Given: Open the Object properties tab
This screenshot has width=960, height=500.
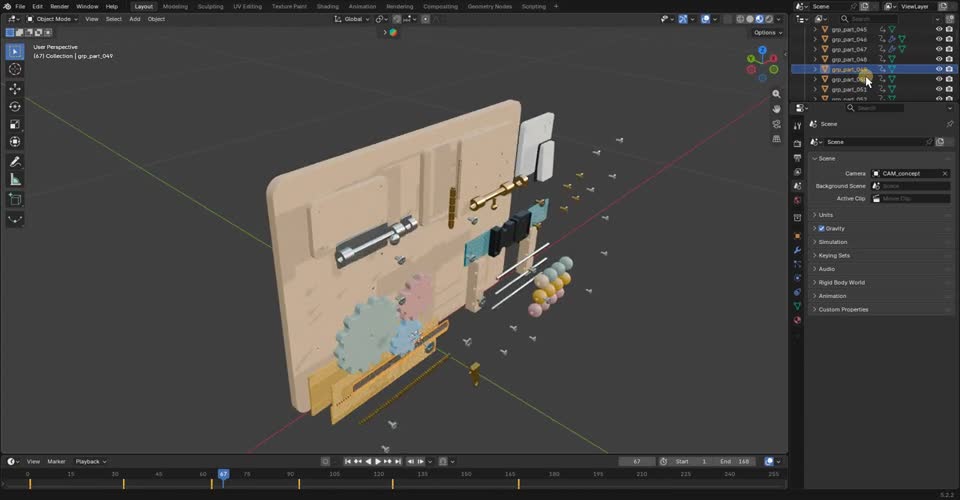Looking at the screenshot, I should click(797, 236).
